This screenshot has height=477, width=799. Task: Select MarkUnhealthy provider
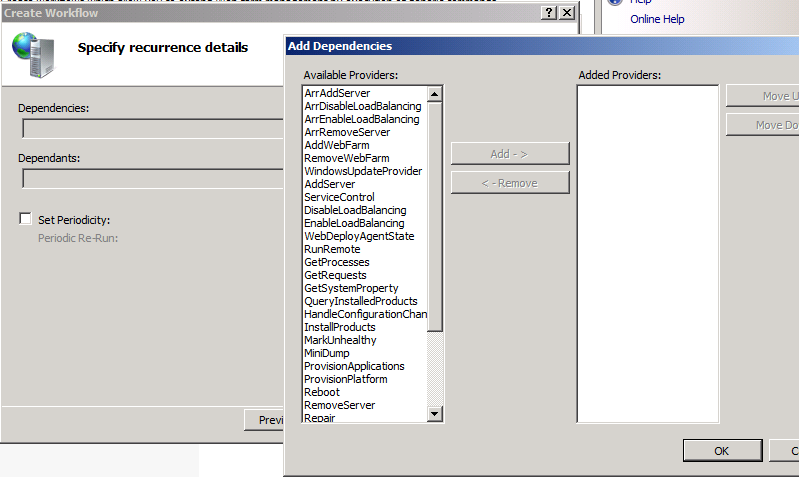pos(340,340)
